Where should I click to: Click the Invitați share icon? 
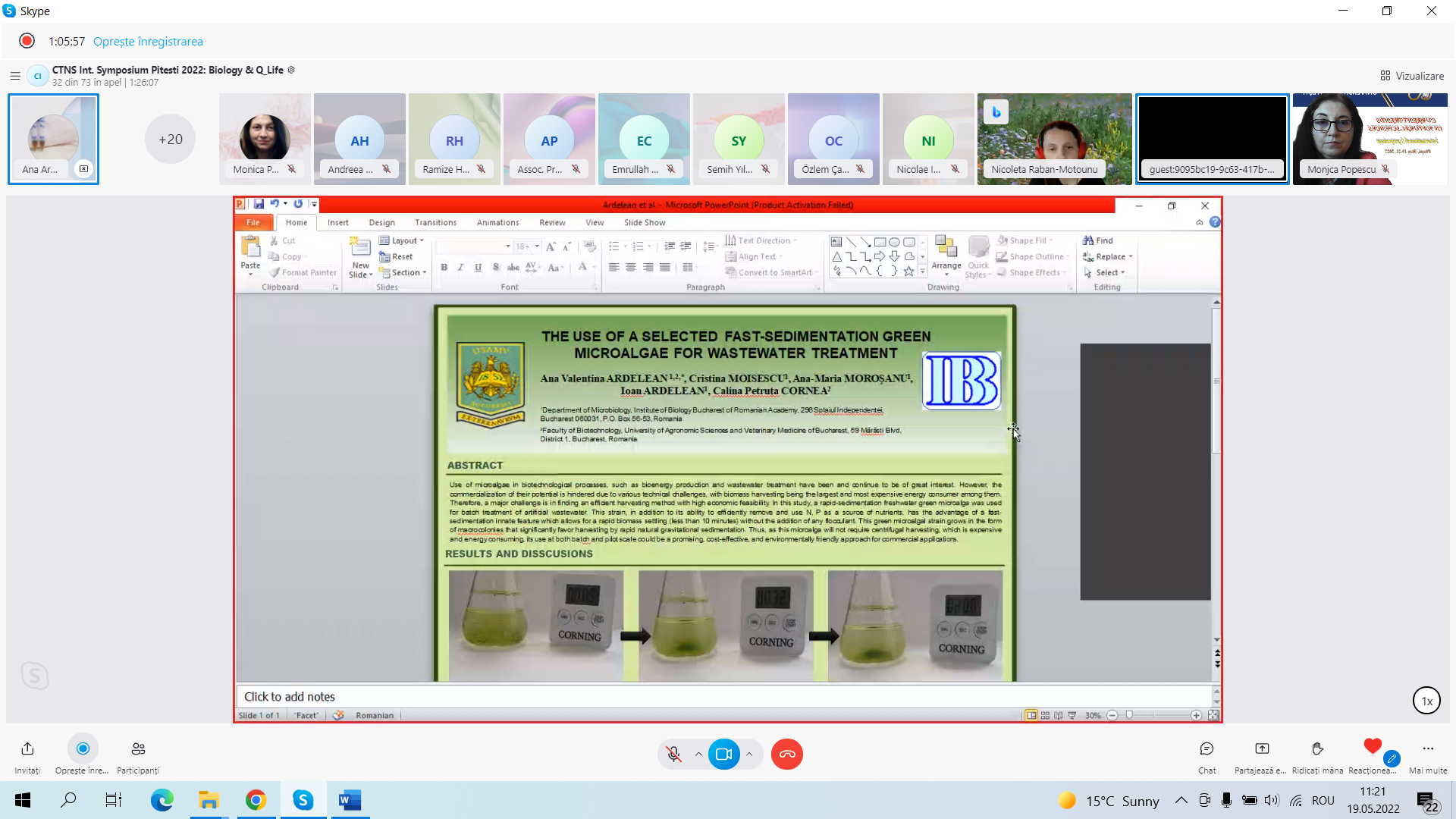27,749
